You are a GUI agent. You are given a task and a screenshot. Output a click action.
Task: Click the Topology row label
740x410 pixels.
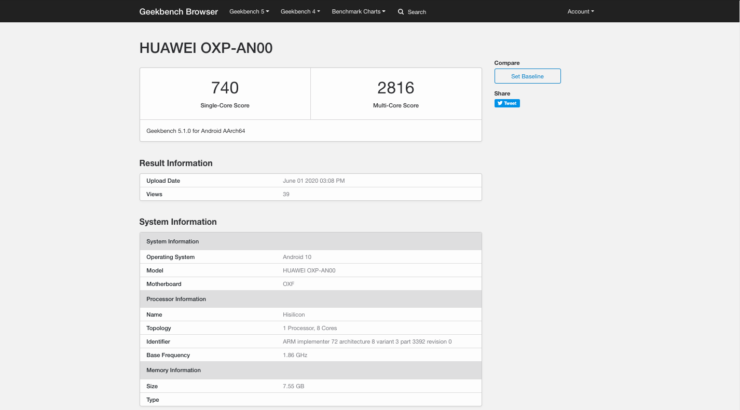(159, 328)
